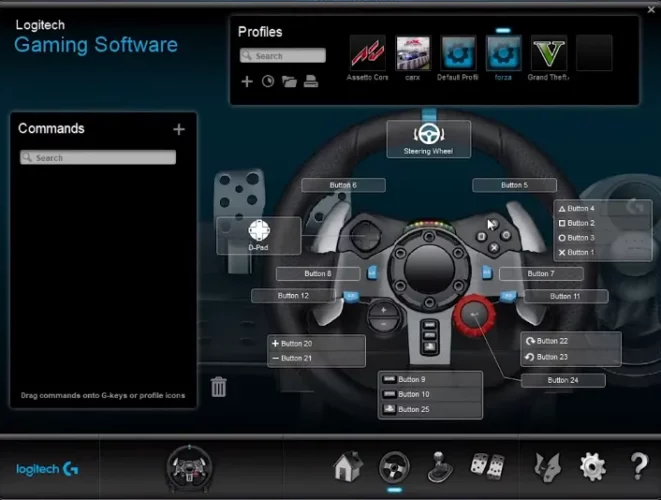This screenshot has height=500, width=661.
Task: Select Button 8 label
Action: 318,274
